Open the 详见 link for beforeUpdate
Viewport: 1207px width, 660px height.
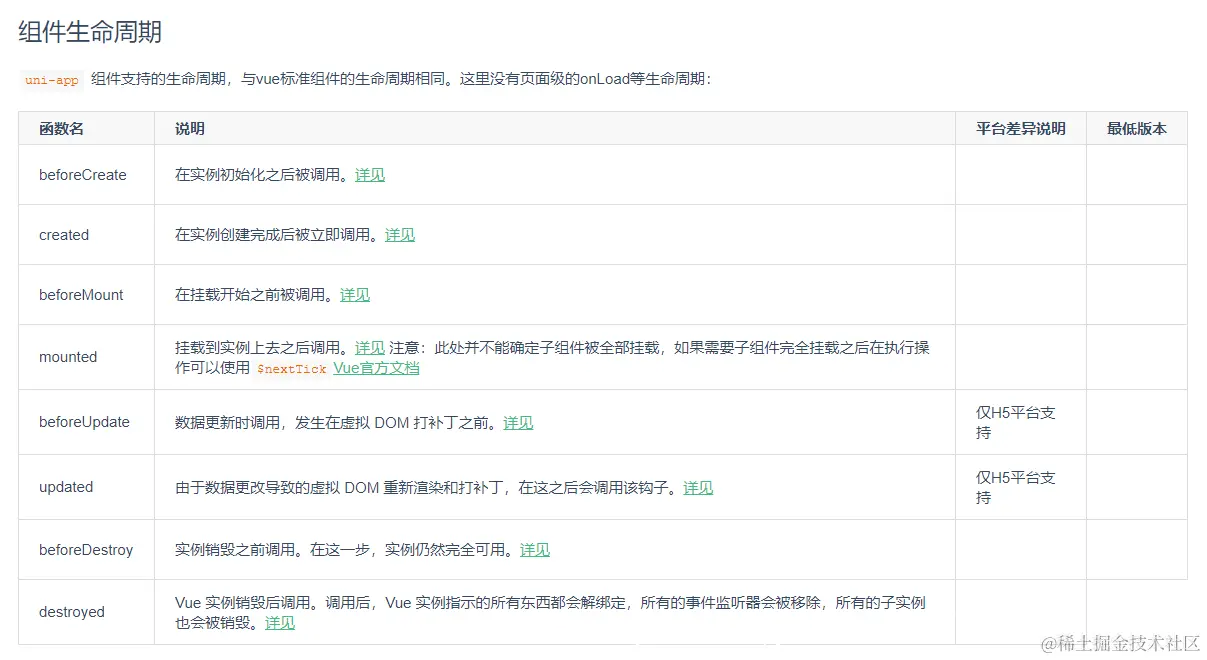tap(518, 422)
